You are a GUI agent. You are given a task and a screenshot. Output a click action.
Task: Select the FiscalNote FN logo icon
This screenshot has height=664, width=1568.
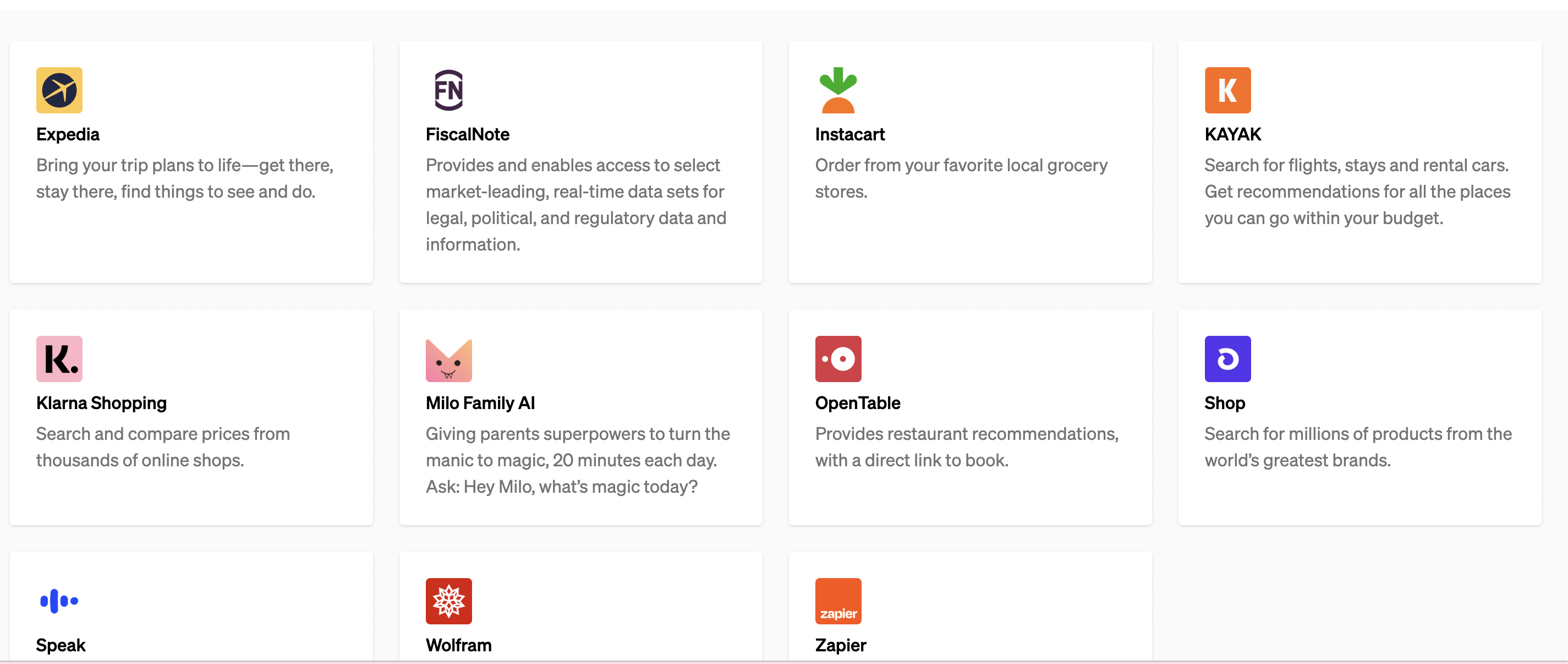448,90
